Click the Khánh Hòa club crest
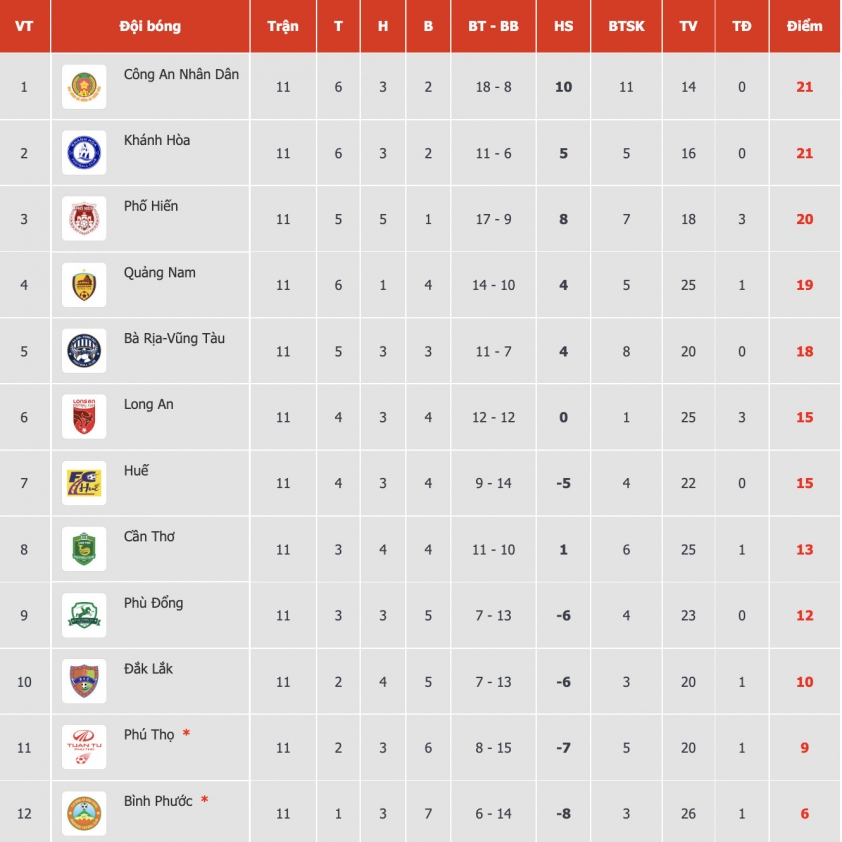The image size is (842, 842). pyautogui.click(x=84, y=153)
